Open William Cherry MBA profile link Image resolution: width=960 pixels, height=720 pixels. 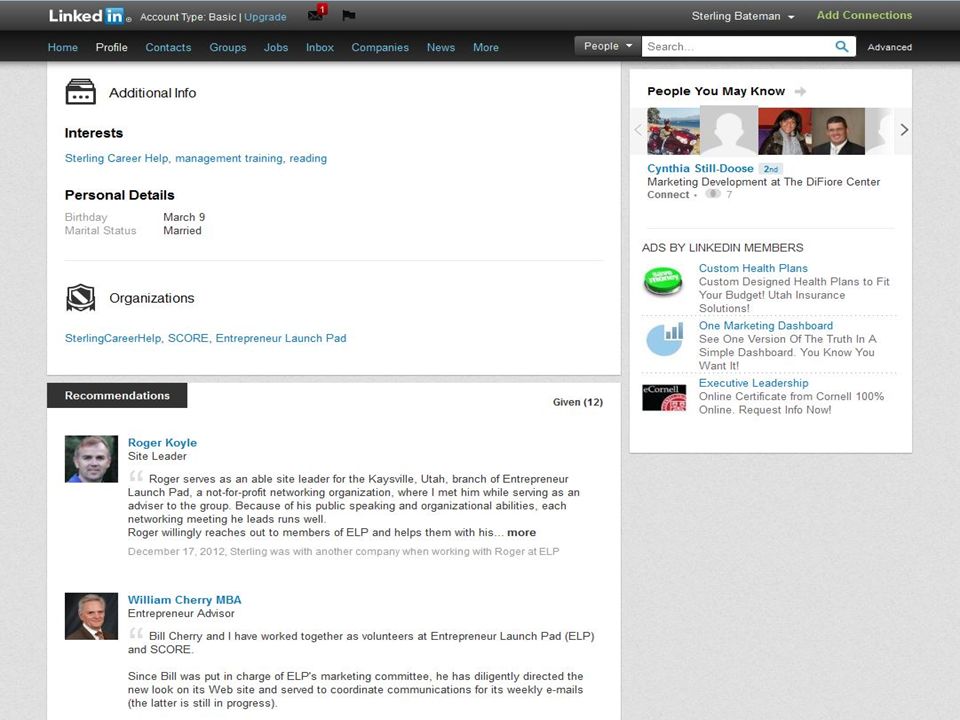(x=184, y=600)
